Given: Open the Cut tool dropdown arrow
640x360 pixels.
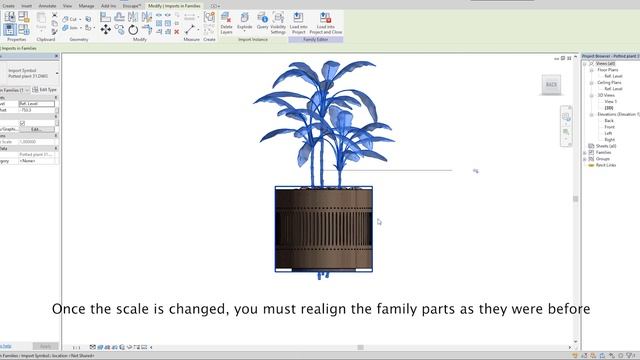Looking at the screenshot, I should [80, 19].
